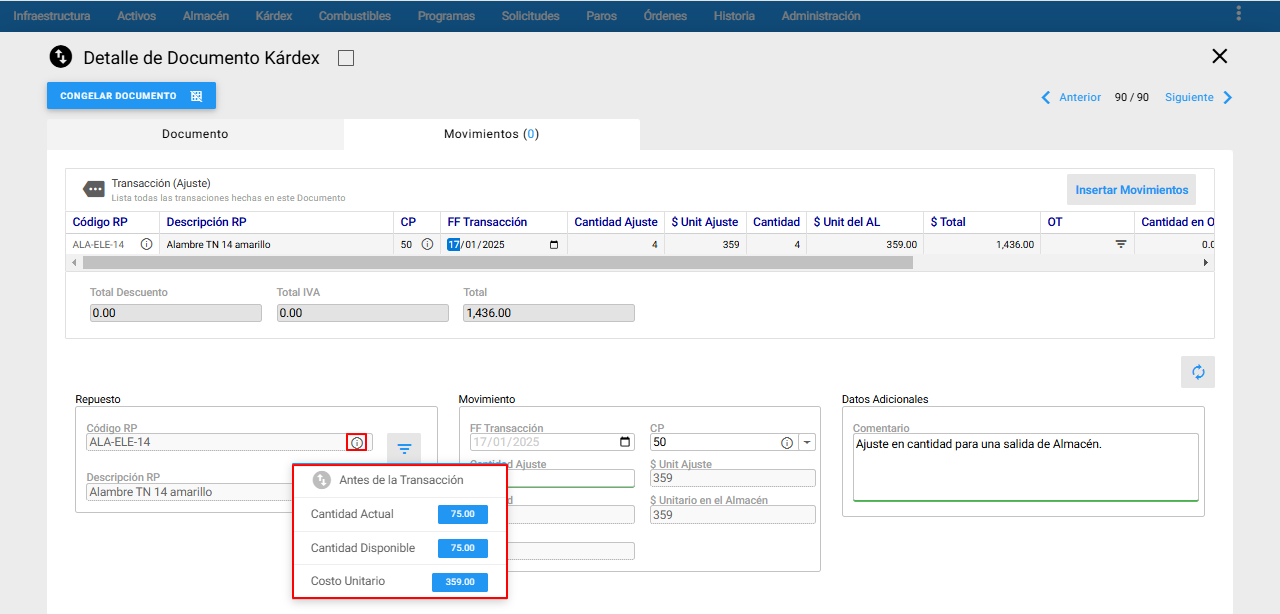This screenshot has height=614, width=1280.
Task: Switch to the Movimientos (0) tab
Action: pyautogui.click(x=491, y=134)
